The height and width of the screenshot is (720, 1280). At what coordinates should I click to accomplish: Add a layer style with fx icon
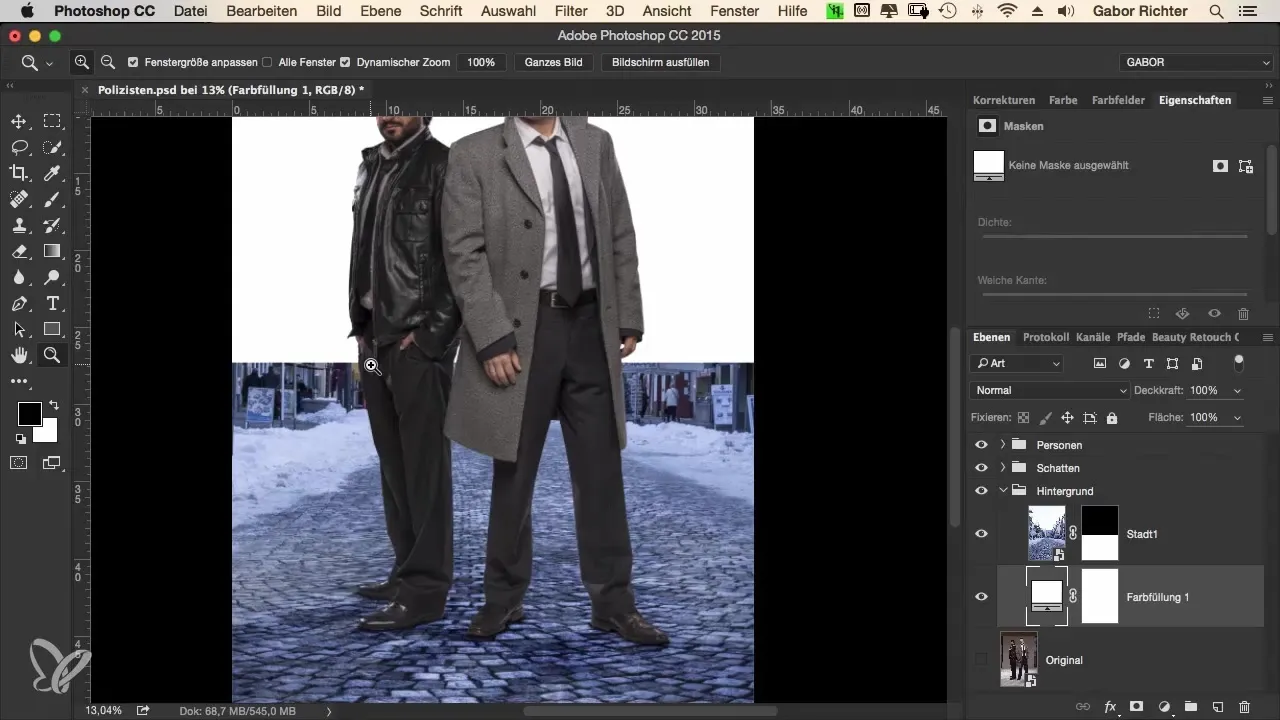(1109, 707)
